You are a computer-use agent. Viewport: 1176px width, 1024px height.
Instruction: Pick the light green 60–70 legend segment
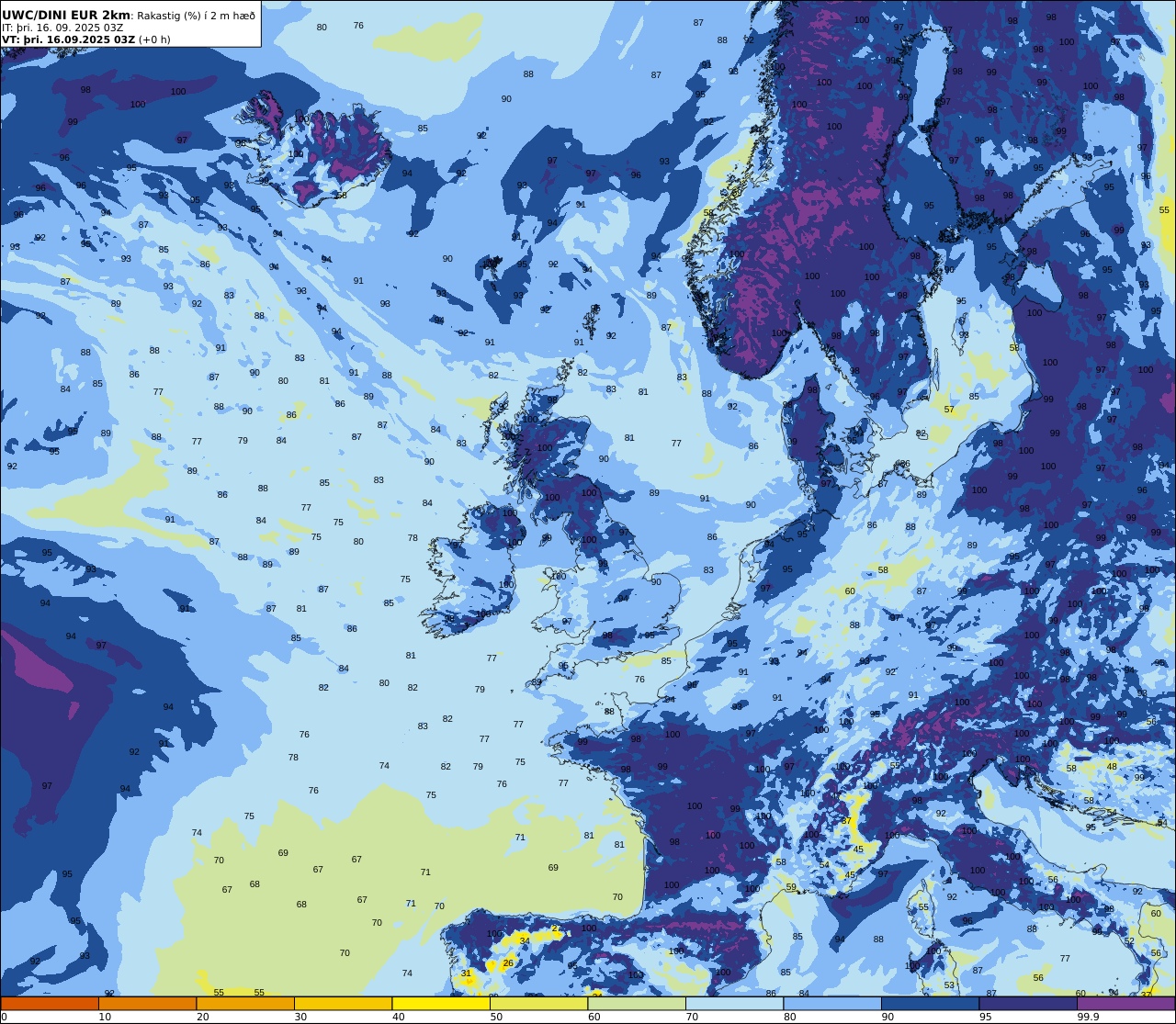tap(637, 1003)
